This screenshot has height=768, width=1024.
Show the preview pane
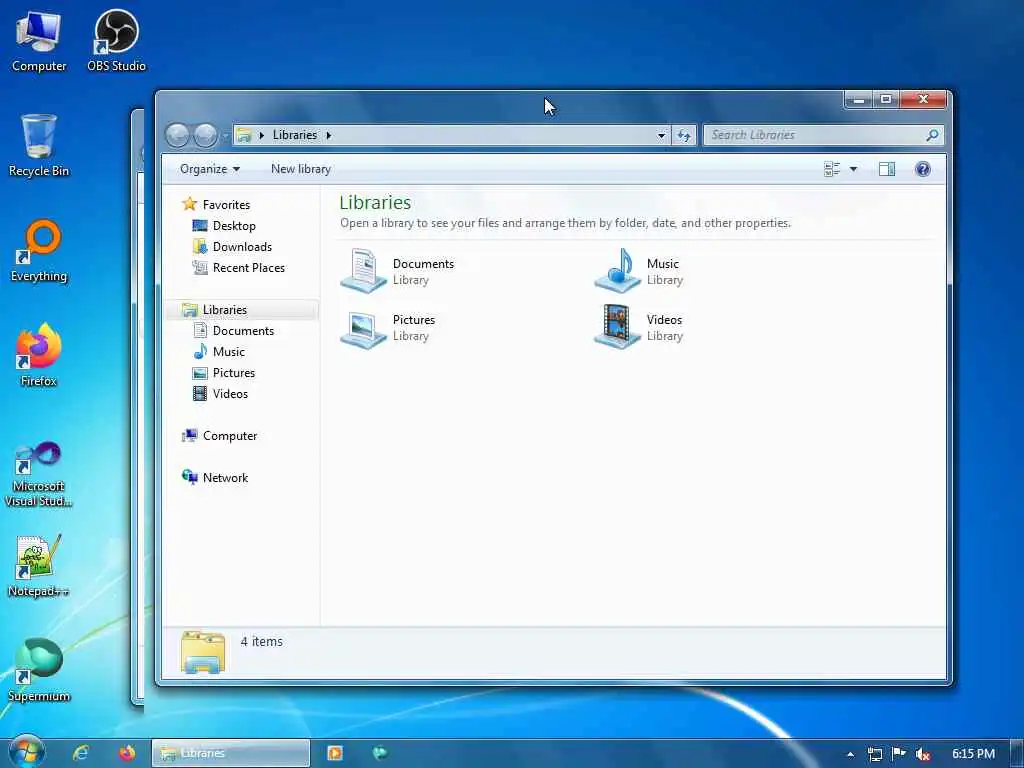point(887,169)
